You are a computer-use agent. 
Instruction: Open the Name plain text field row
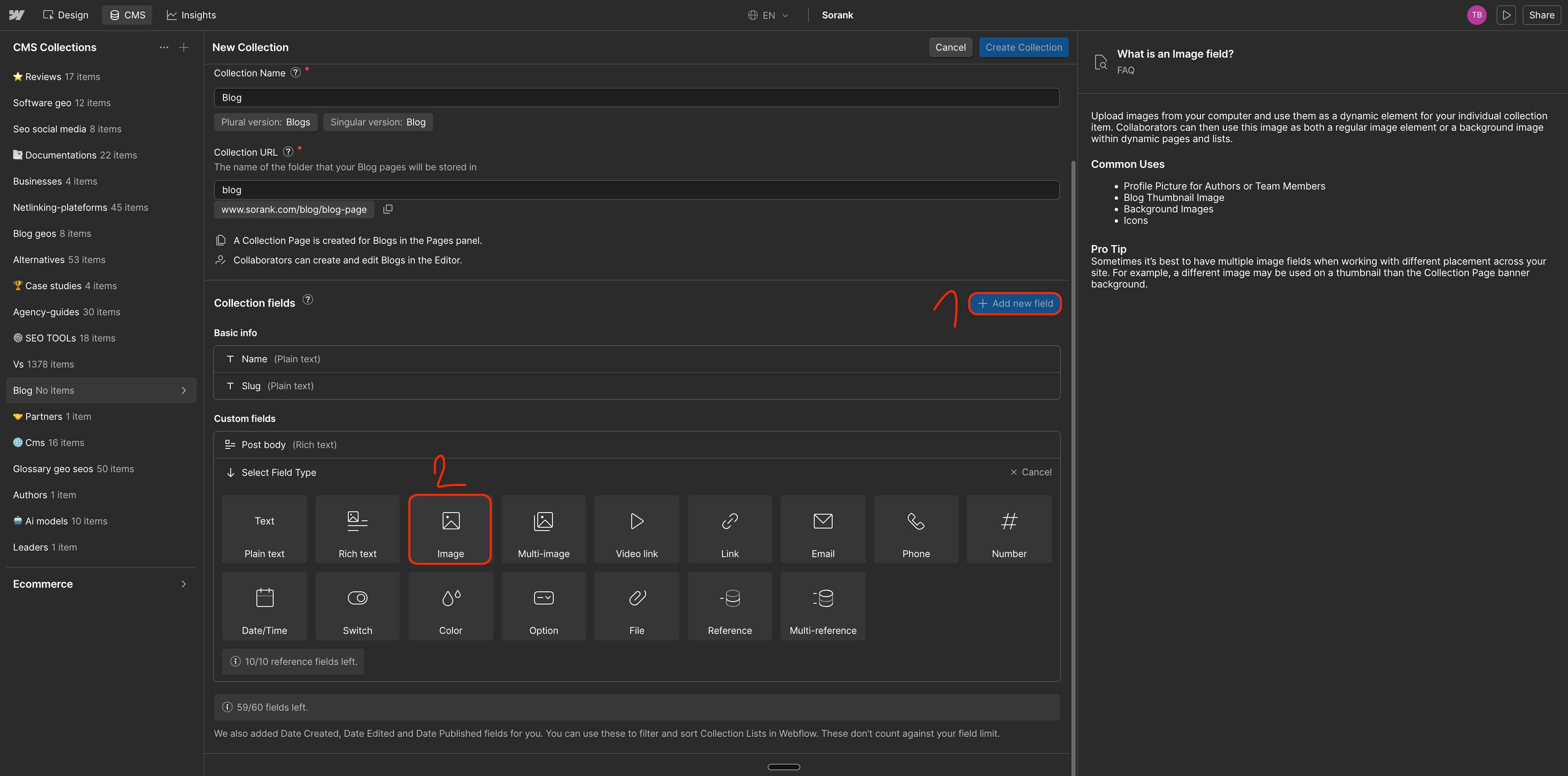pos(636,359)
